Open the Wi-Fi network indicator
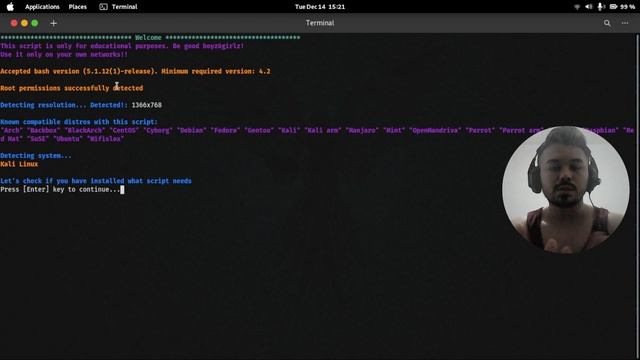Viewport: 640px width, 360px height. tap(577, 7)
